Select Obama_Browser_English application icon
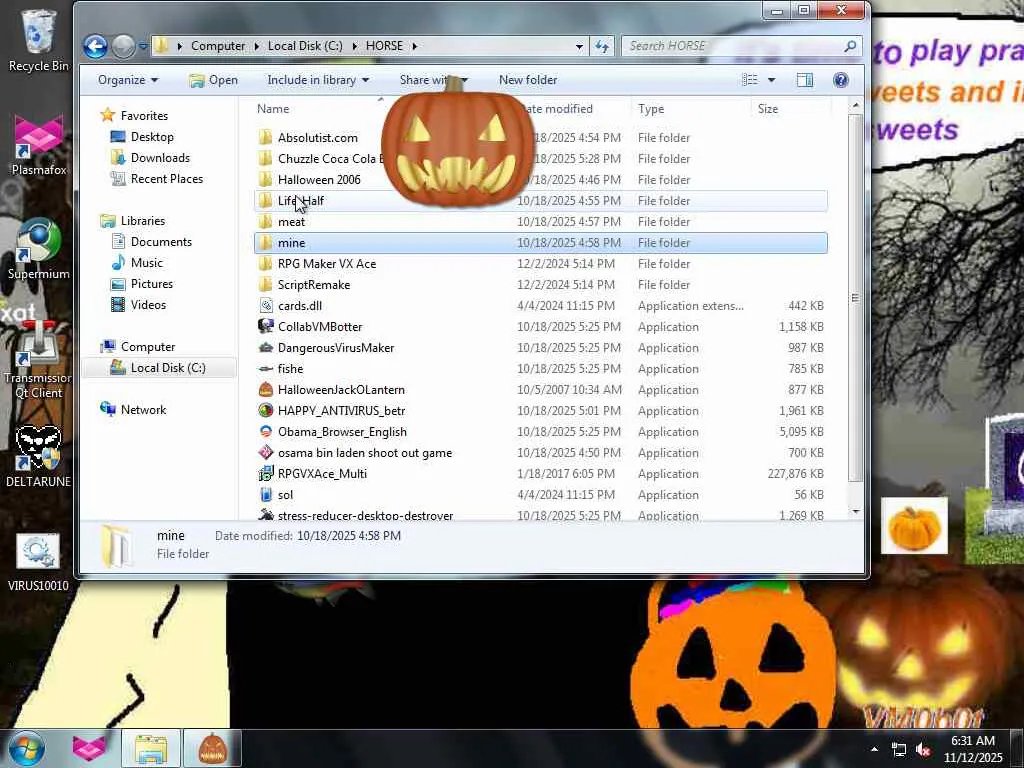This screenshot has height=768, width=1024. tap(266, 432)
